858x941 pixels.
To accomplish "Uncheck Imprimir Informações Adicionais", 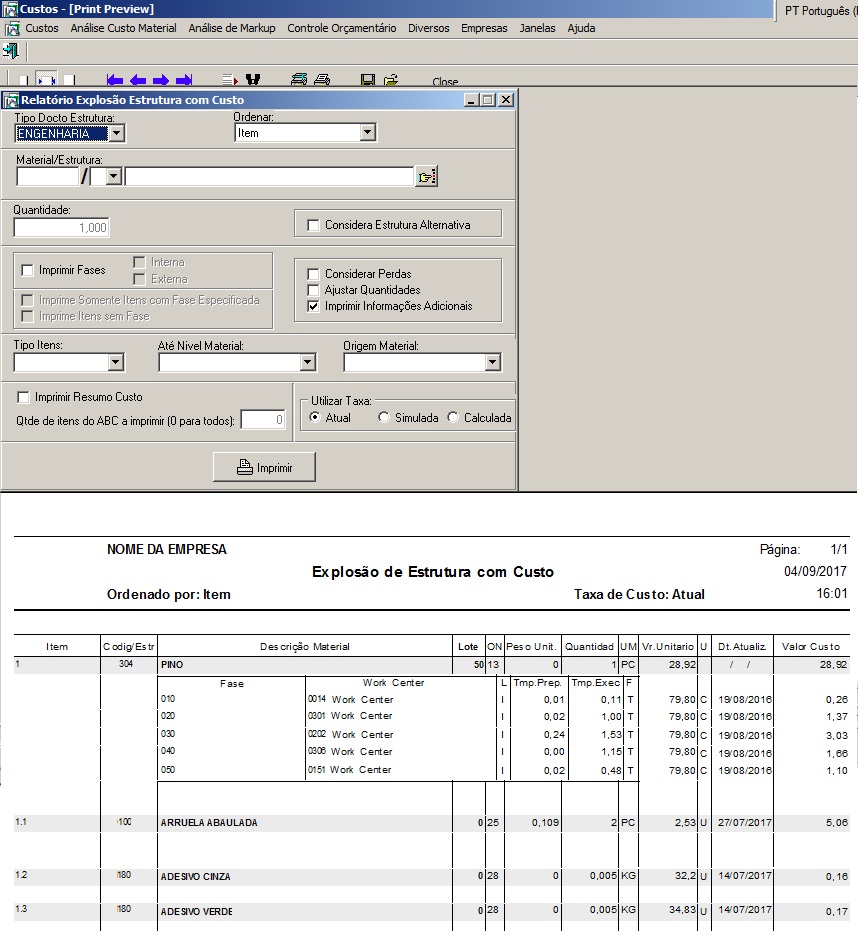I will 314,306.
